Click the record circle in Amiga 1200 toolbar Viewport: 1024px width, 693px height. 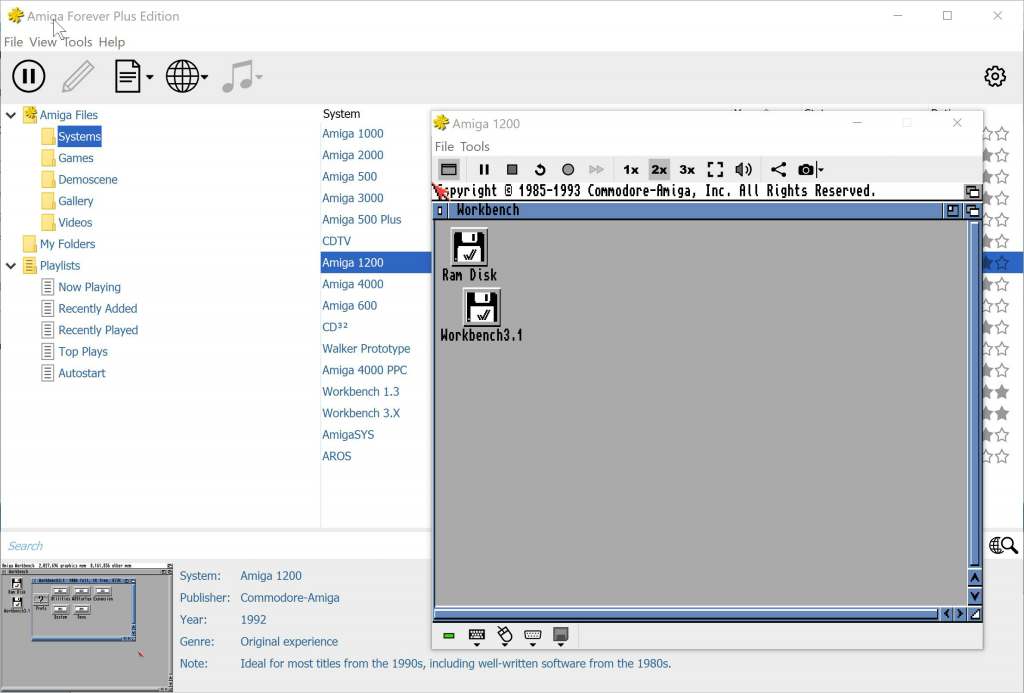tap(568, 170)
